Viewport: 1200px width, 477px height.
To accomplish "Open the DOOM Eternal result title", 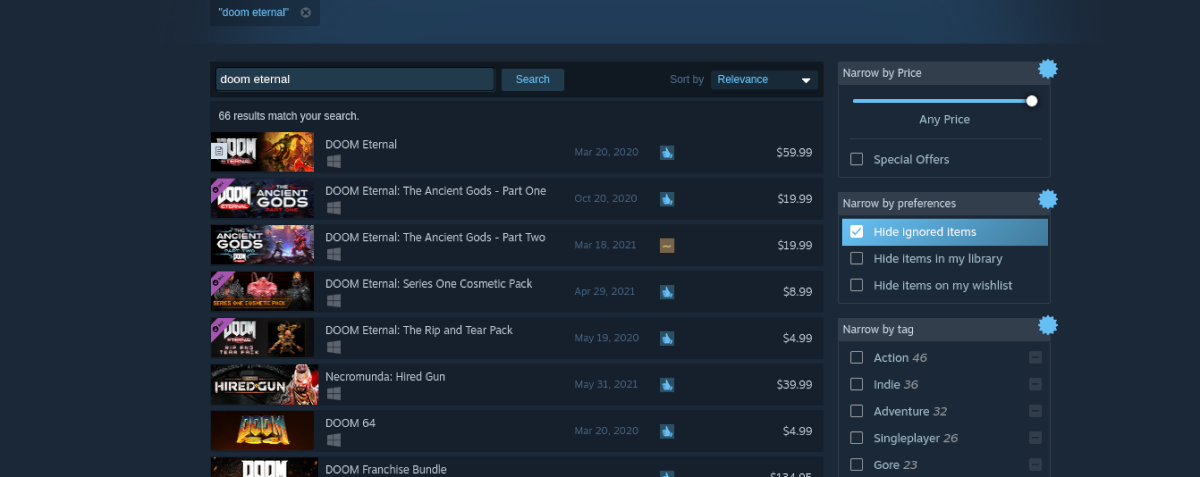I will [361, 145].
